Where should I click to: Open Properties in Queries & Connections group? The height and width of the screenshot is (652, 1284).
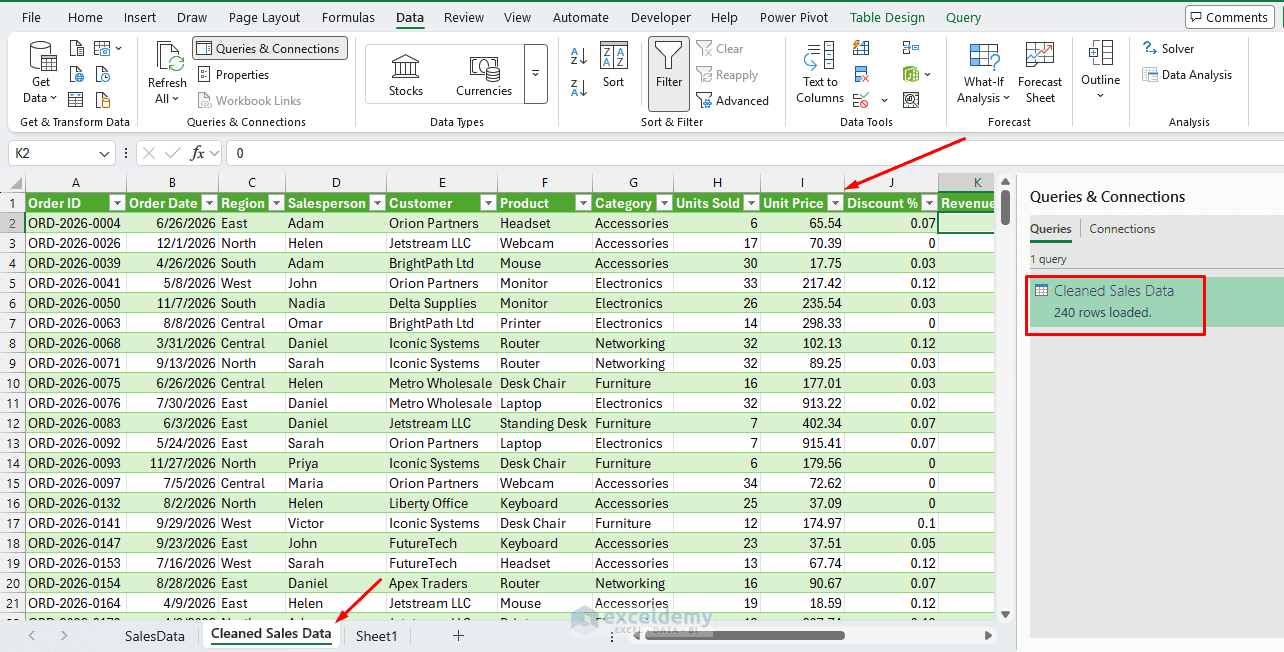coord(234,74)
